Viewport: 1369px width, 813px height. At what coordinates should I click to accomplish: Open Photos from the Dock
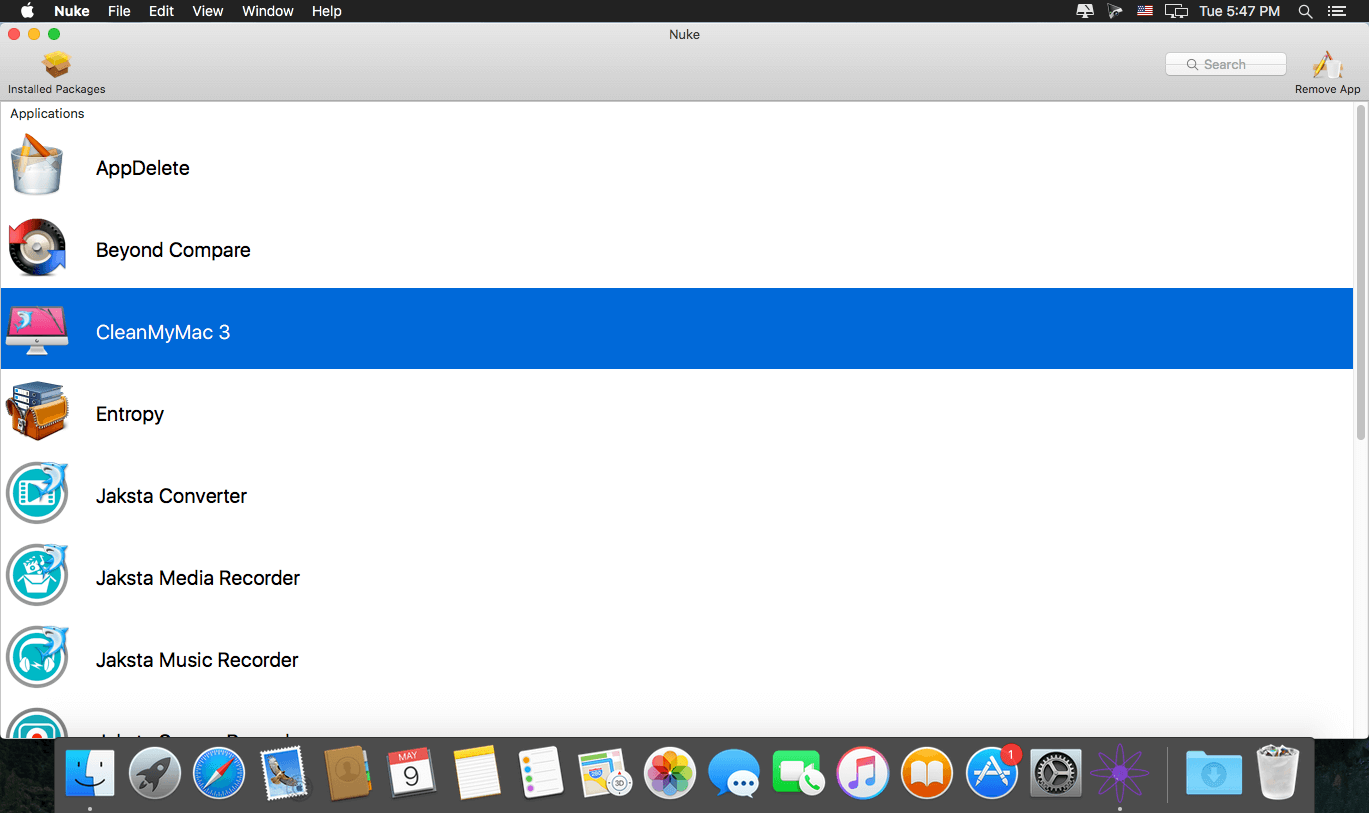[x=669, y=773]
